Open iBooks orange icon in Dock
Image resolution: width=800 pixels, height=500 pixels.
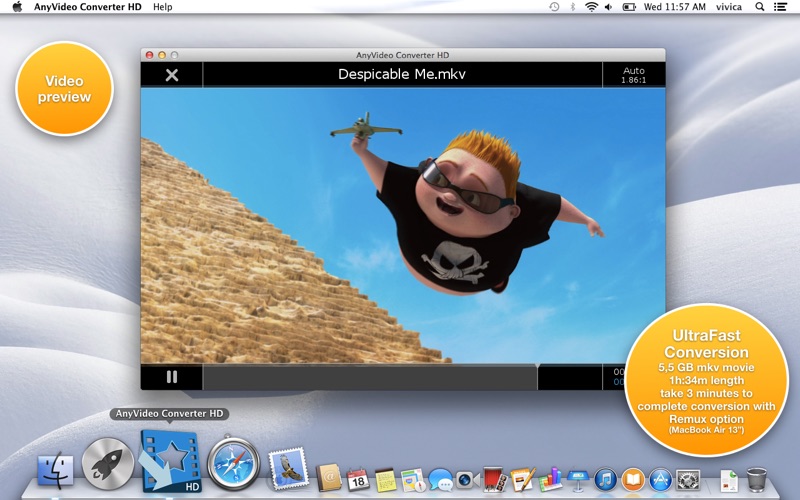633,480
